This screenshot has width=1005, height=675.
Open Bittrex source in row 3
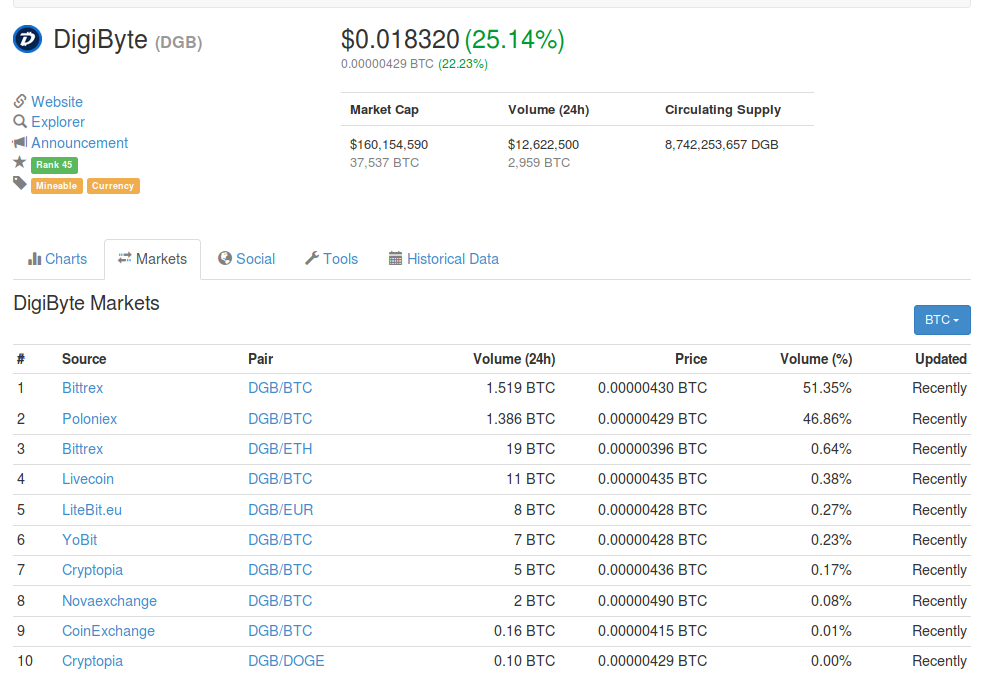pos(83,449)
